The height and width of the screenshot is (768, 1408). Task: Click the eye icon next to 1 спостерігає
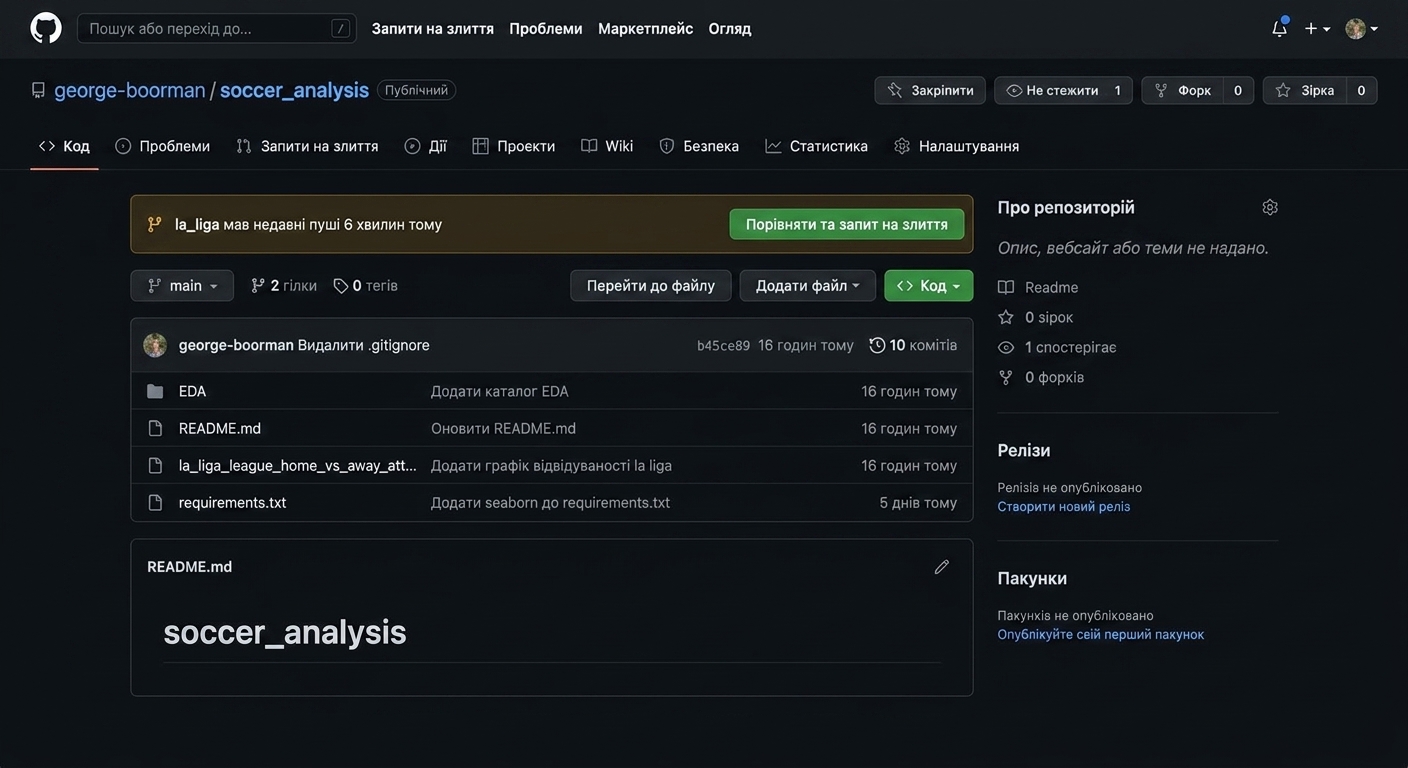(x=1006, y=347)
